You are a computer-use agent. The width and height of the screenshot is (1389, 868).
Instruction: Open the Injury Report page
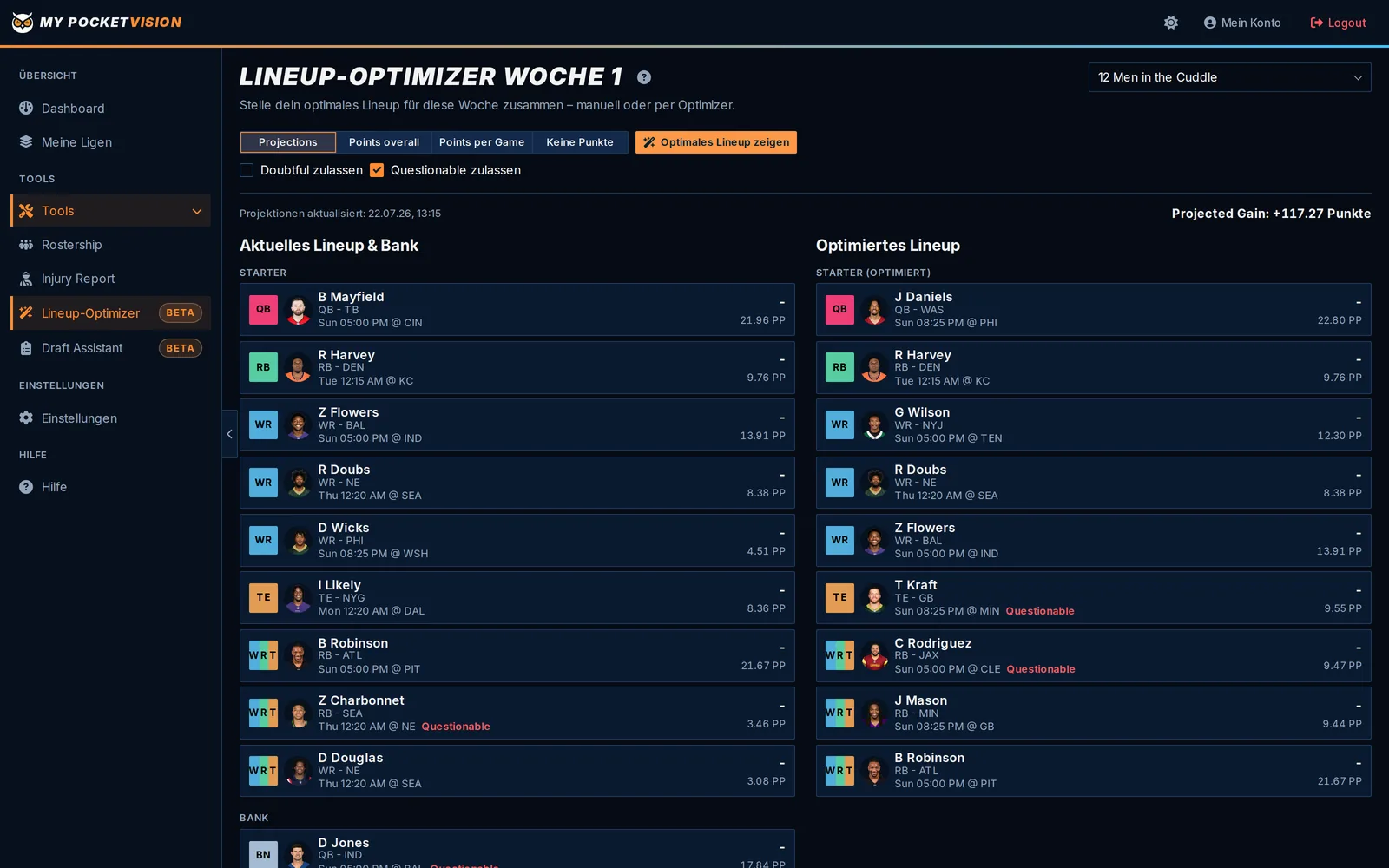pyautogui.click(x=110, y=279)
